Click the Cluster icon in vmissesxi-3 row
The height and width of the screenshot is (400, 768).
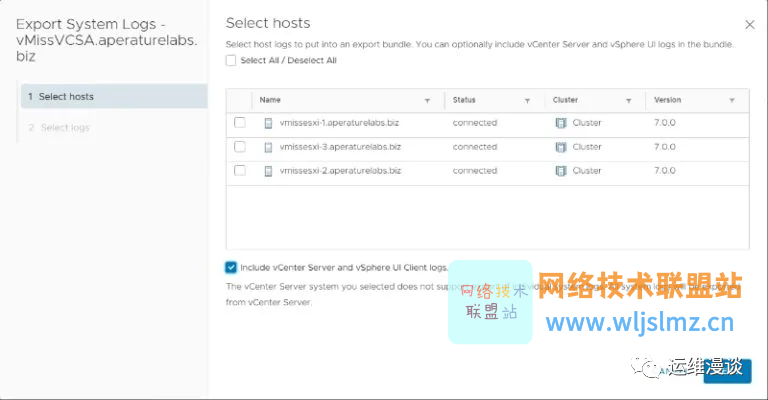pyautogui.click(x=561, y=147)
